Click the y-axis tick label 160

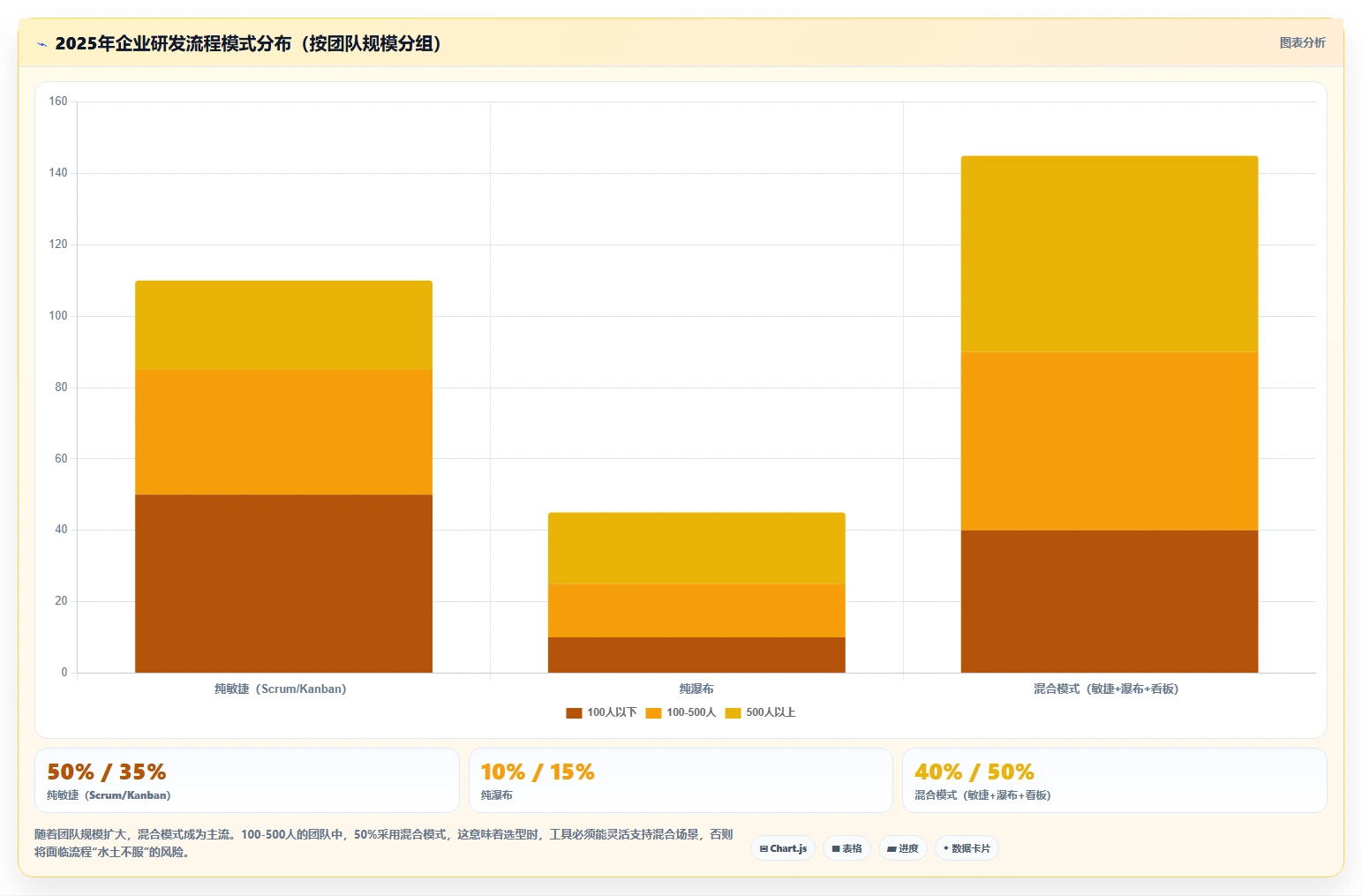coord(58,102)
